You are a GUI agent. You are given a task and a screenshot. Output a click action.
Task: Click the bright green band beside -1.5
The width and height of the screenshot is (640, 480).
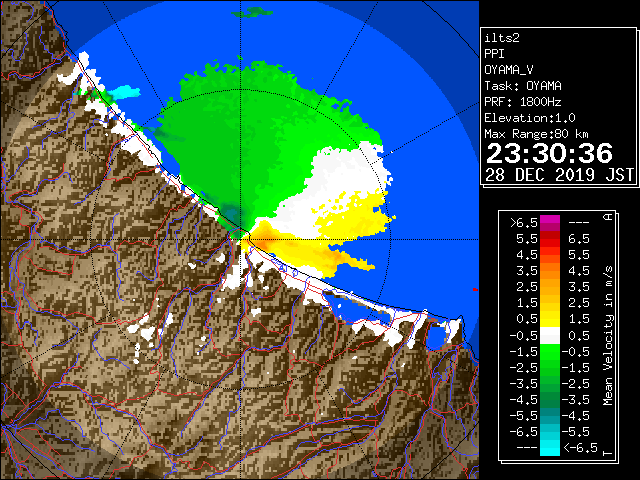tap(550, 352)
